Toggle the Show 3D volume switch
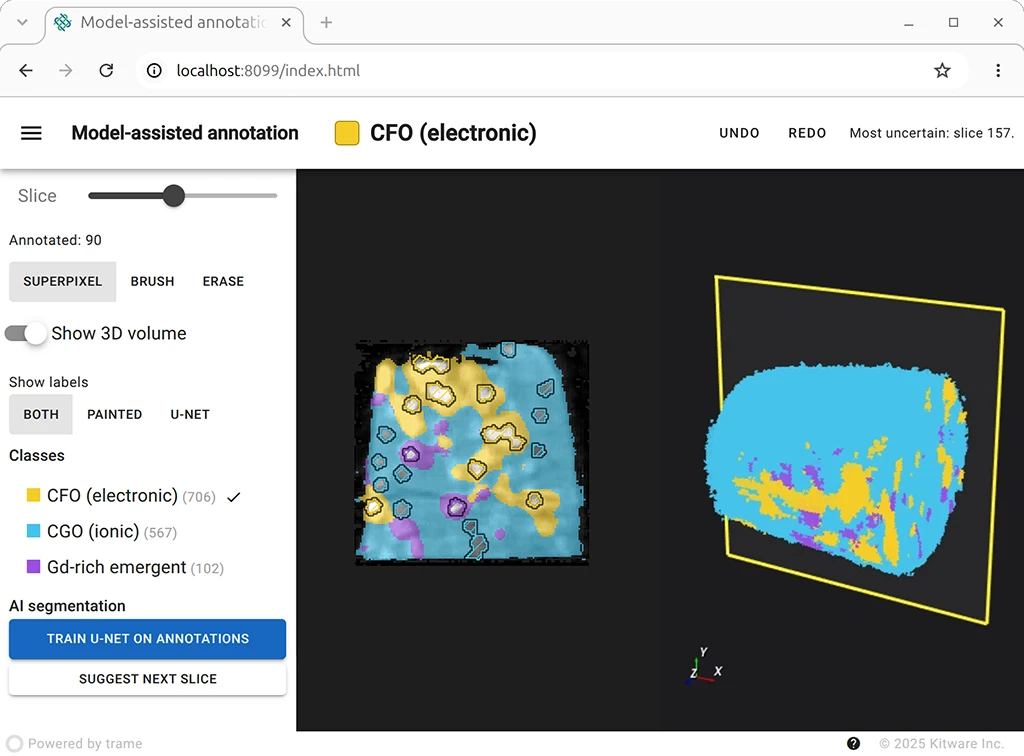This screenshot has height=756, width=1024. tap(25, 334)
